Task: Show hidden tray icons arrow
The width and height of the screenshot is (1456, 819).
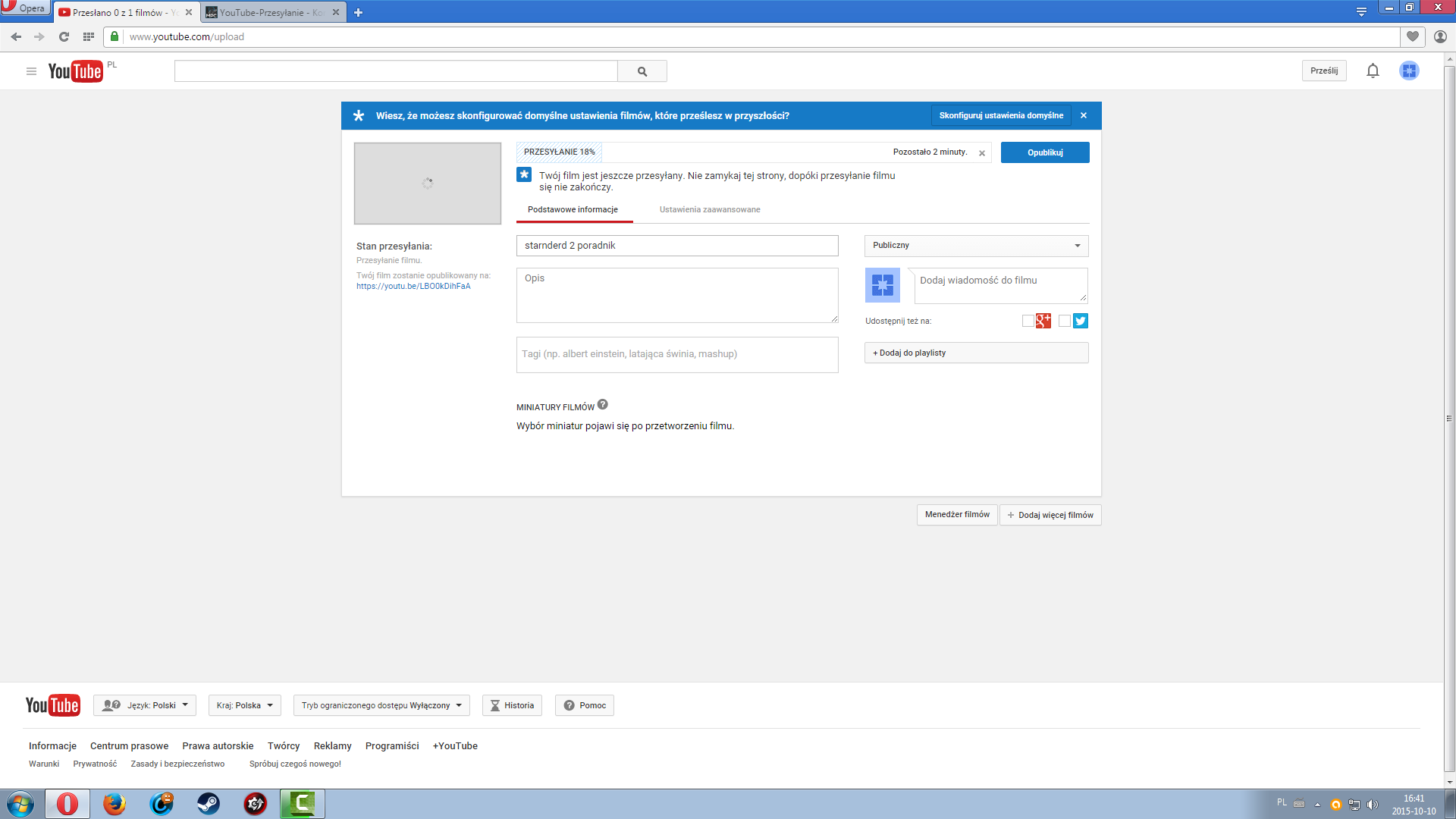Action: [1317, 805]
